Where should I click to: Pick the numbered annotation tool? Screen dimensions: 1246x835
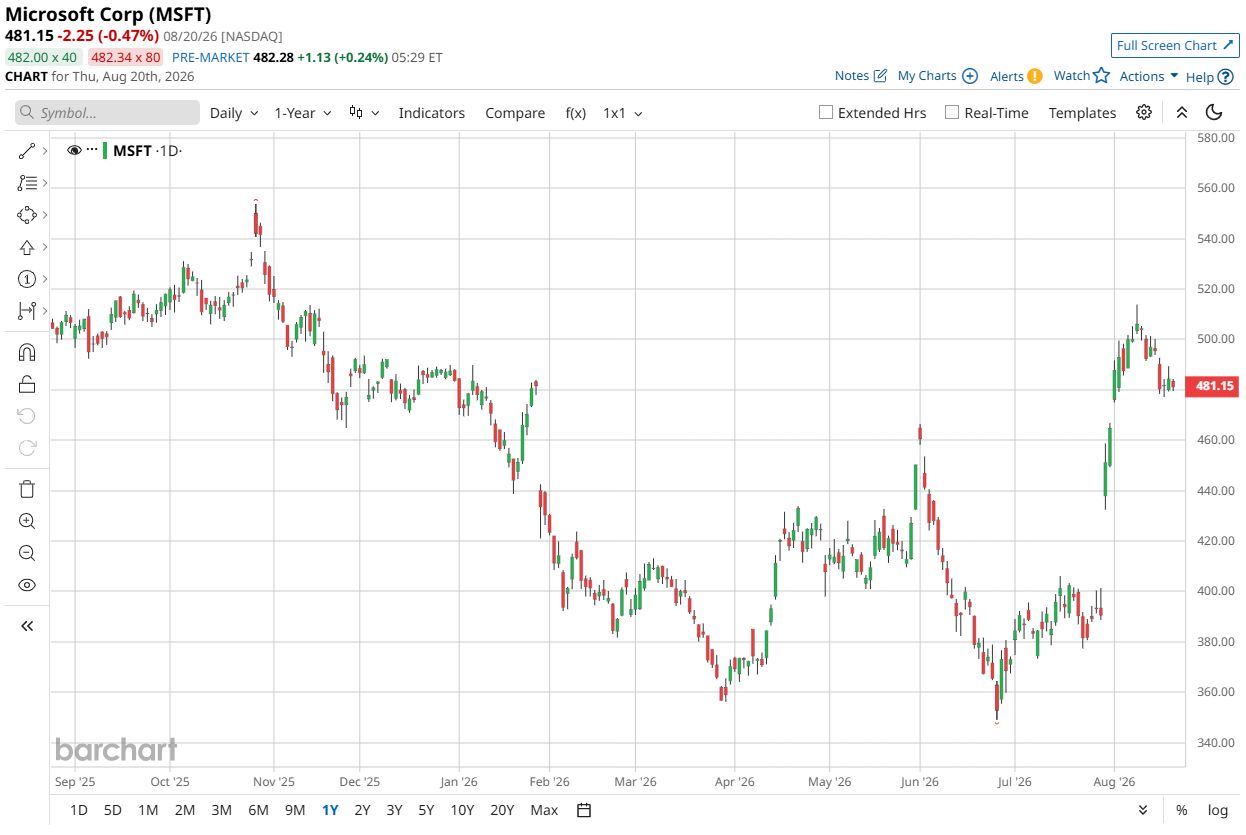27,279
